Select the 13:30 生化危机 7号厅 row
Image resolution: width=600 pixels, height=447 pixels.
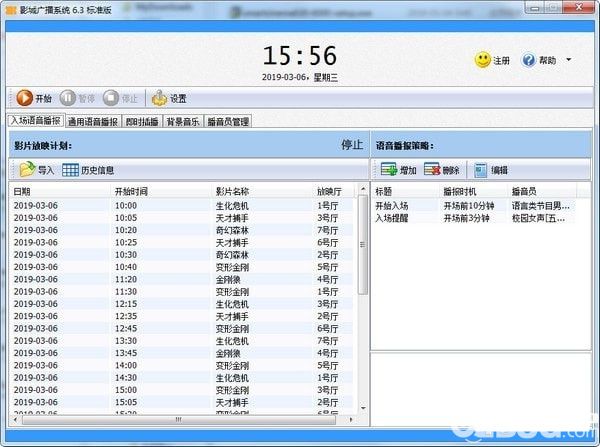click(x=181, y=341)
